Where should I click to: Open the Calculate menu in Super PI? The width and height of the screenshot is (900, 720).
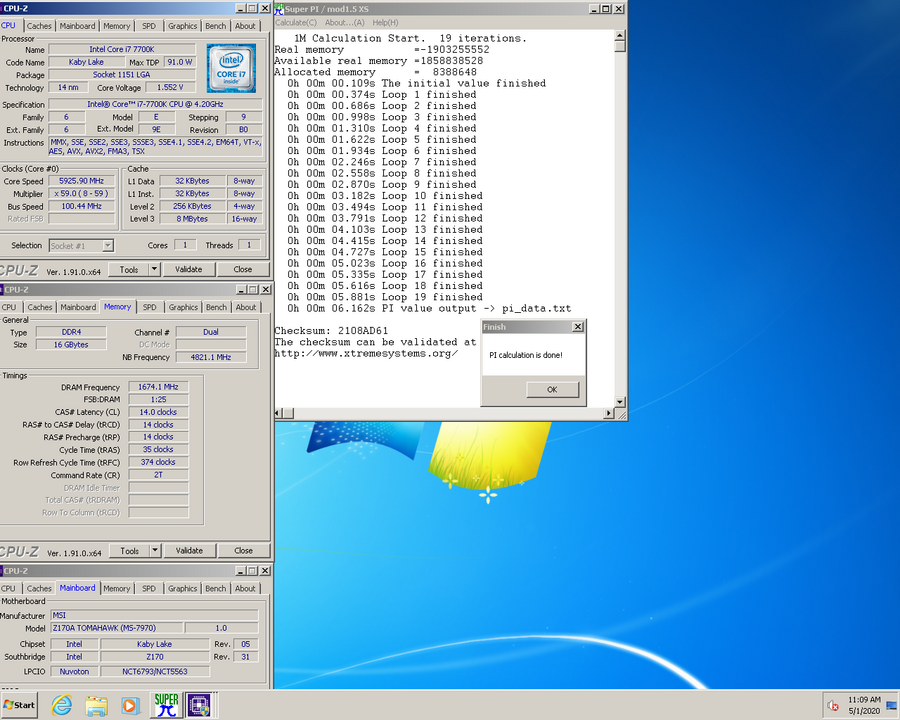[296, 22]
